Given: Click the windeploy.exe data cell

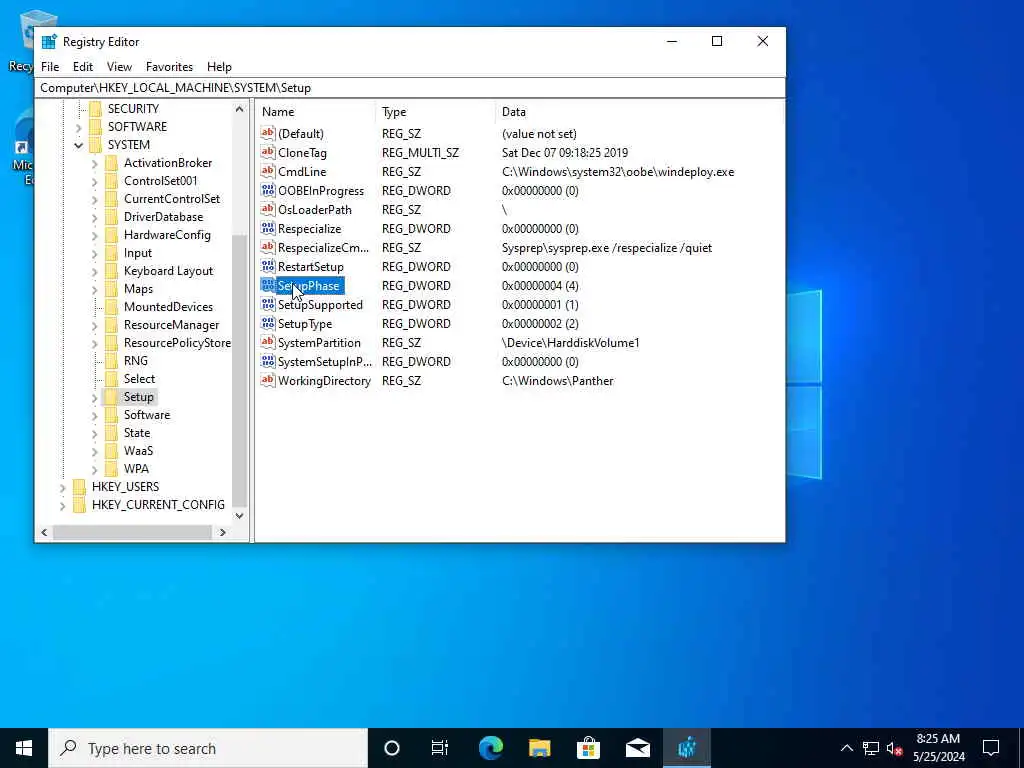Looking at the screenshot, I should click(618, 172).
